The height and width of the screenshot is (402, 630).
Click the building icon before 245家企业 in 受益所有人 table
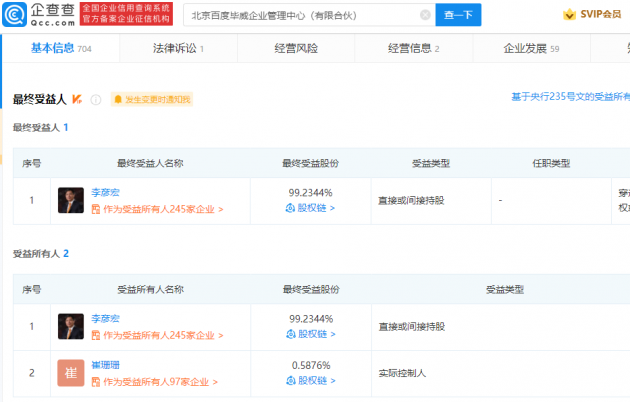(x=96, y=335)
